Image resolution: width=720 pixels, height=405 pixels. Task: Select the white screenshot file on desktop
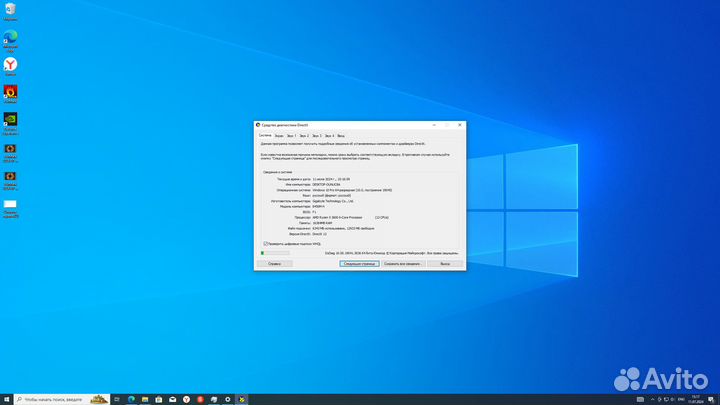10,208
